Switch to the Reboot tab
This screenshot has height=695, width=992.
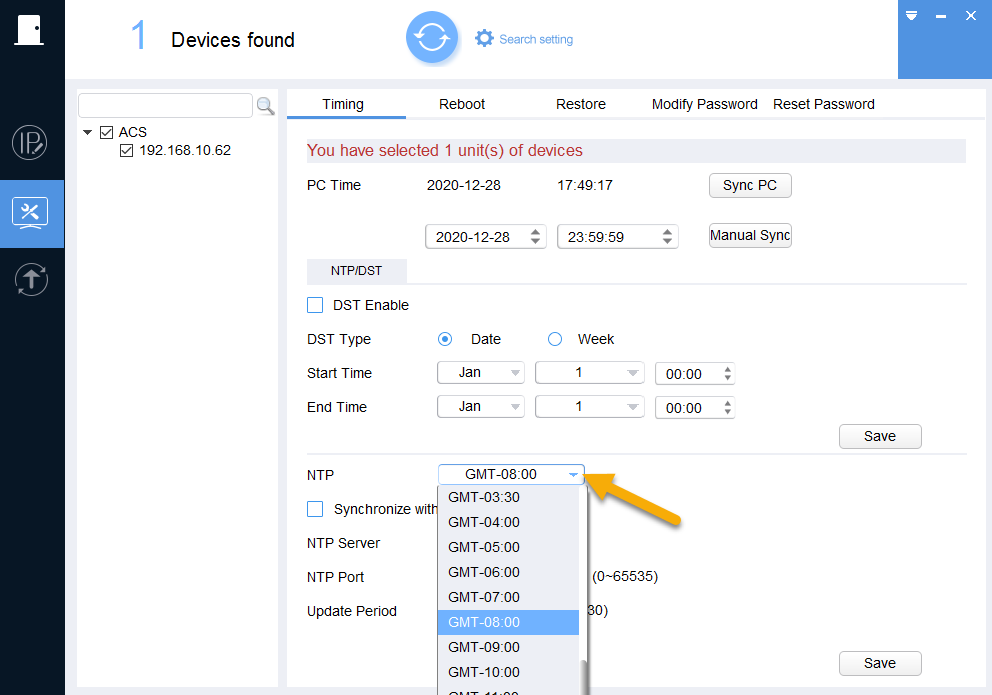click(462, 104)
